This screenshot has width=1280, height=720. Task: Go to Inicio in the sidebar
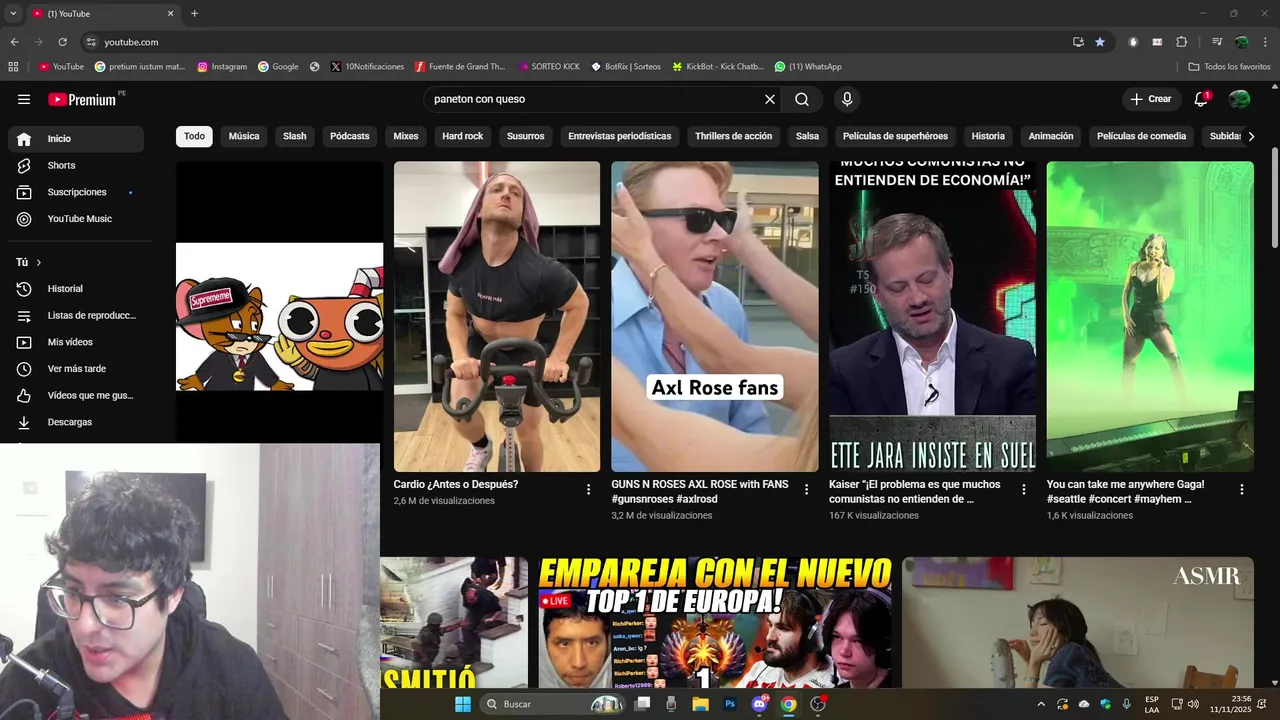click(76, 139)
